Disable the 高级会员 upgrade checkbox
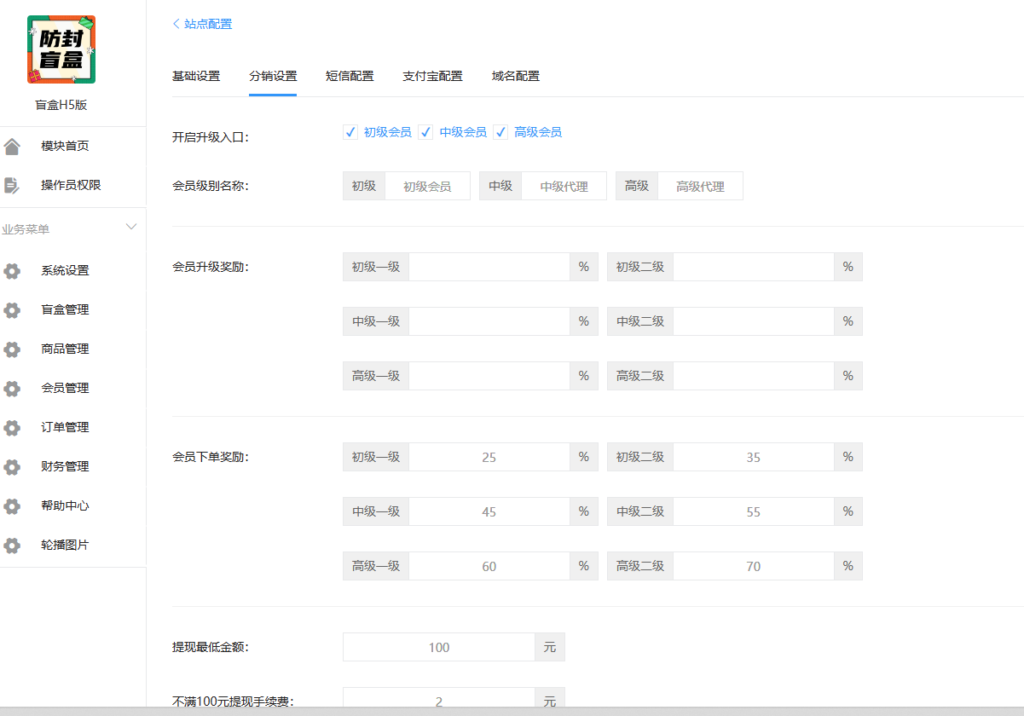This screenshot has height=716, width=1024. point(501,132)
